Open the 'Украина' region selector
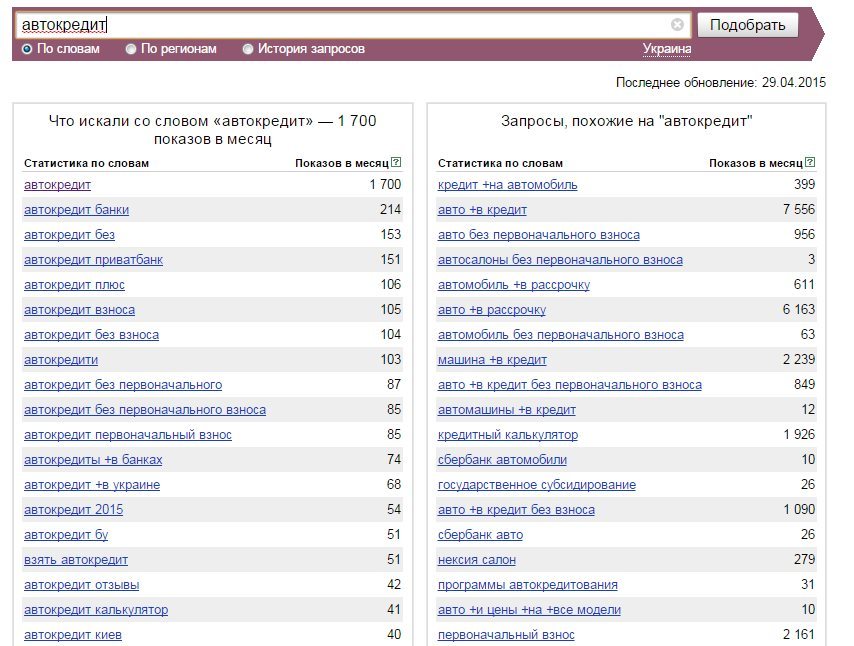The height and width of the screenshot is (646, 854). pyautogui.click(x=667, y=49)
